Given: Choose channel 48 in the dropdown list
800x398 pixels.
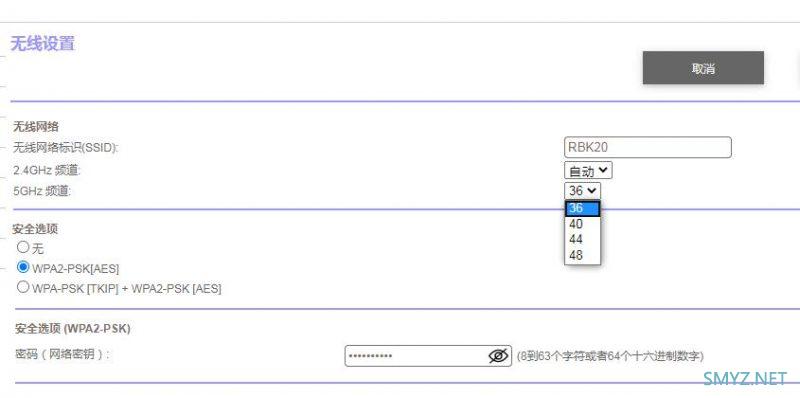Looking at the screenshot, I should click(582, 255).
